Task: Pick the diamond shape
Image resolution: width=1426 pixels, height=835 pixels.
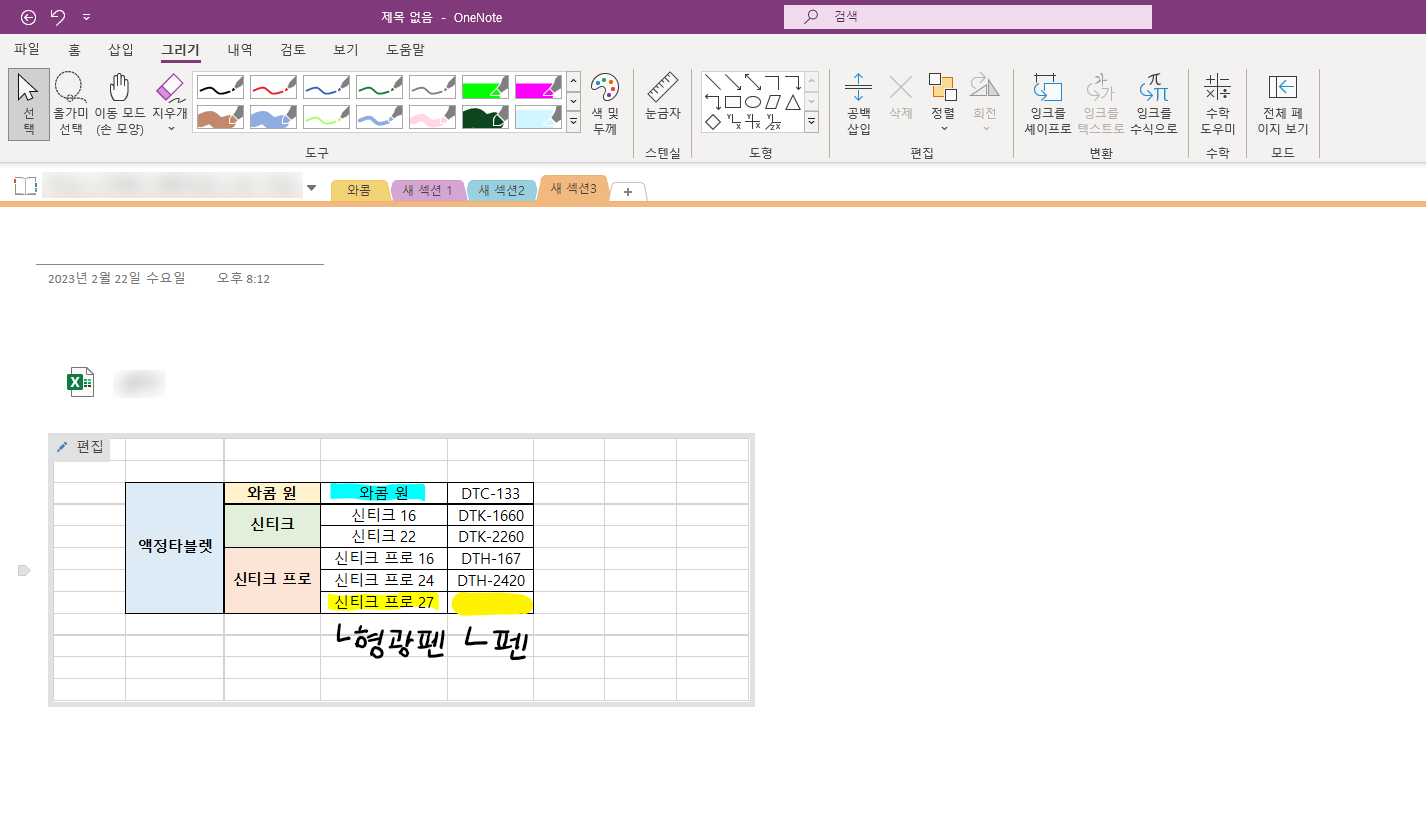Action: click(x=713, y=122)
